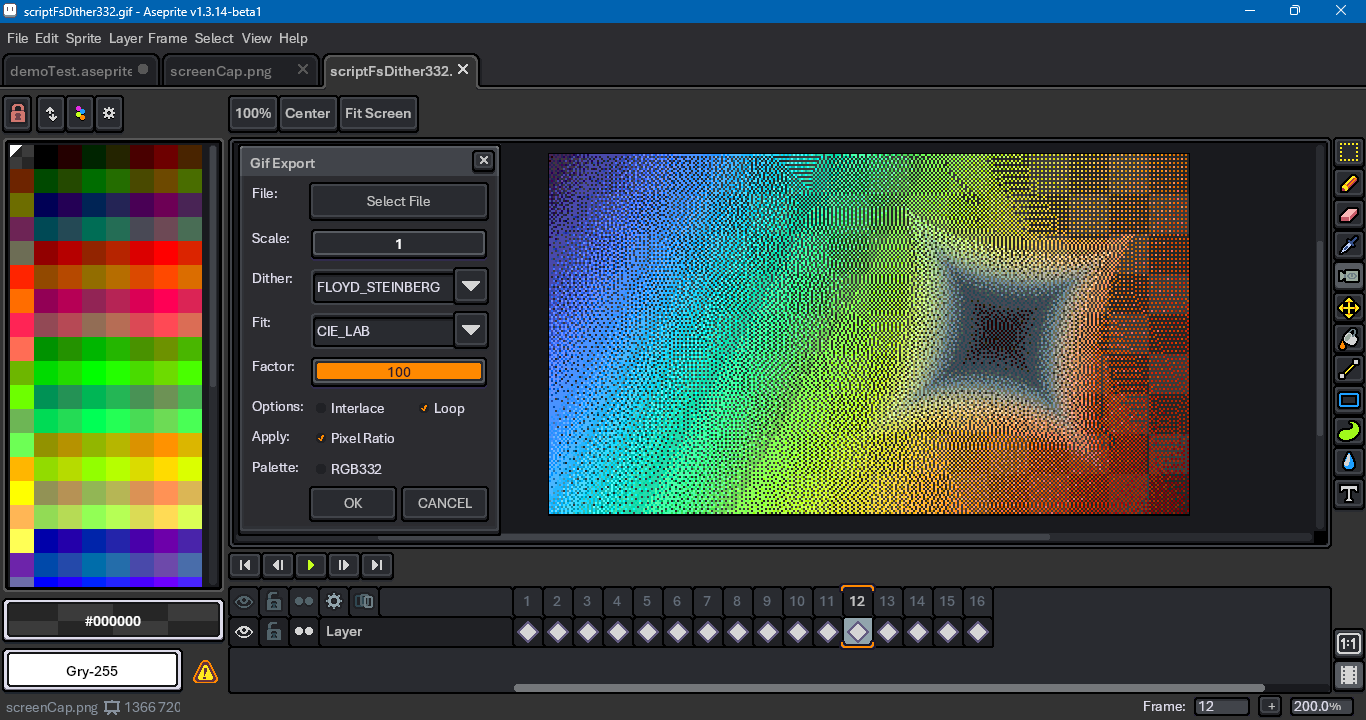
Task: Enable the Interlace option
Action: 321,408
